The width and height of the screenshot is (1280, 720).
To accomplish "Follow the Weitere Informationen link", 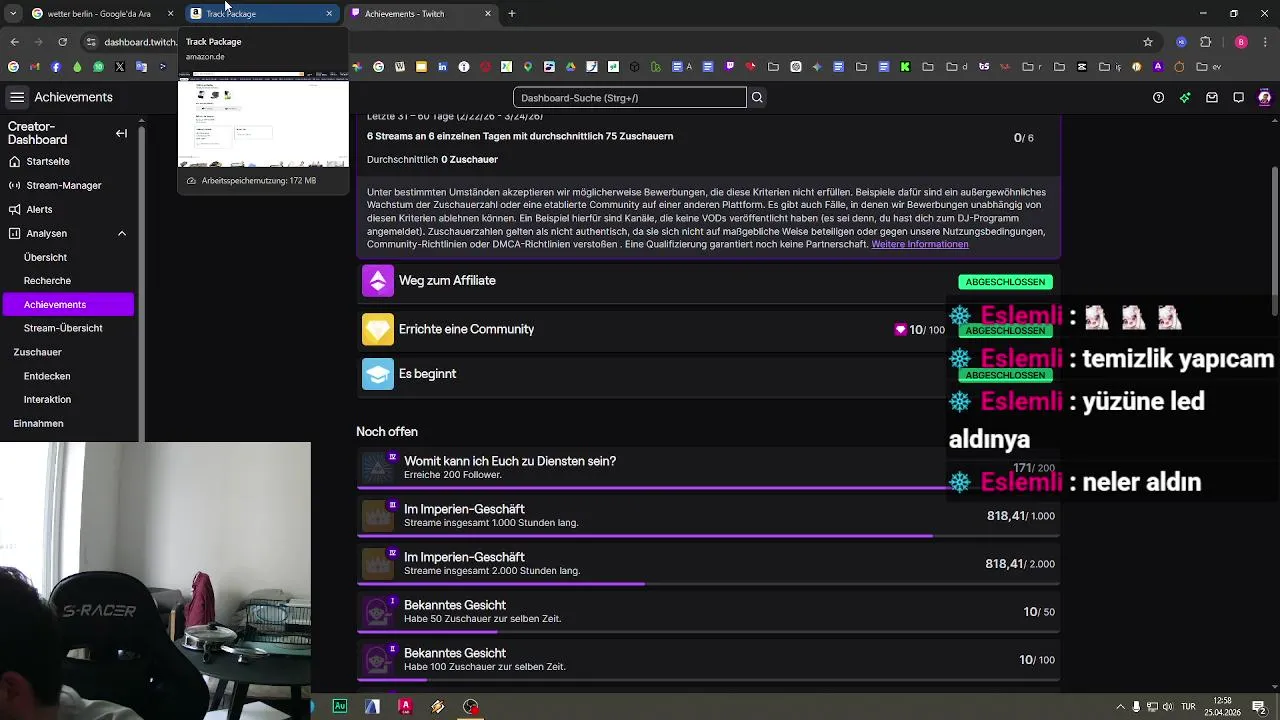I will pyautogui.click(x=919, y=244).
